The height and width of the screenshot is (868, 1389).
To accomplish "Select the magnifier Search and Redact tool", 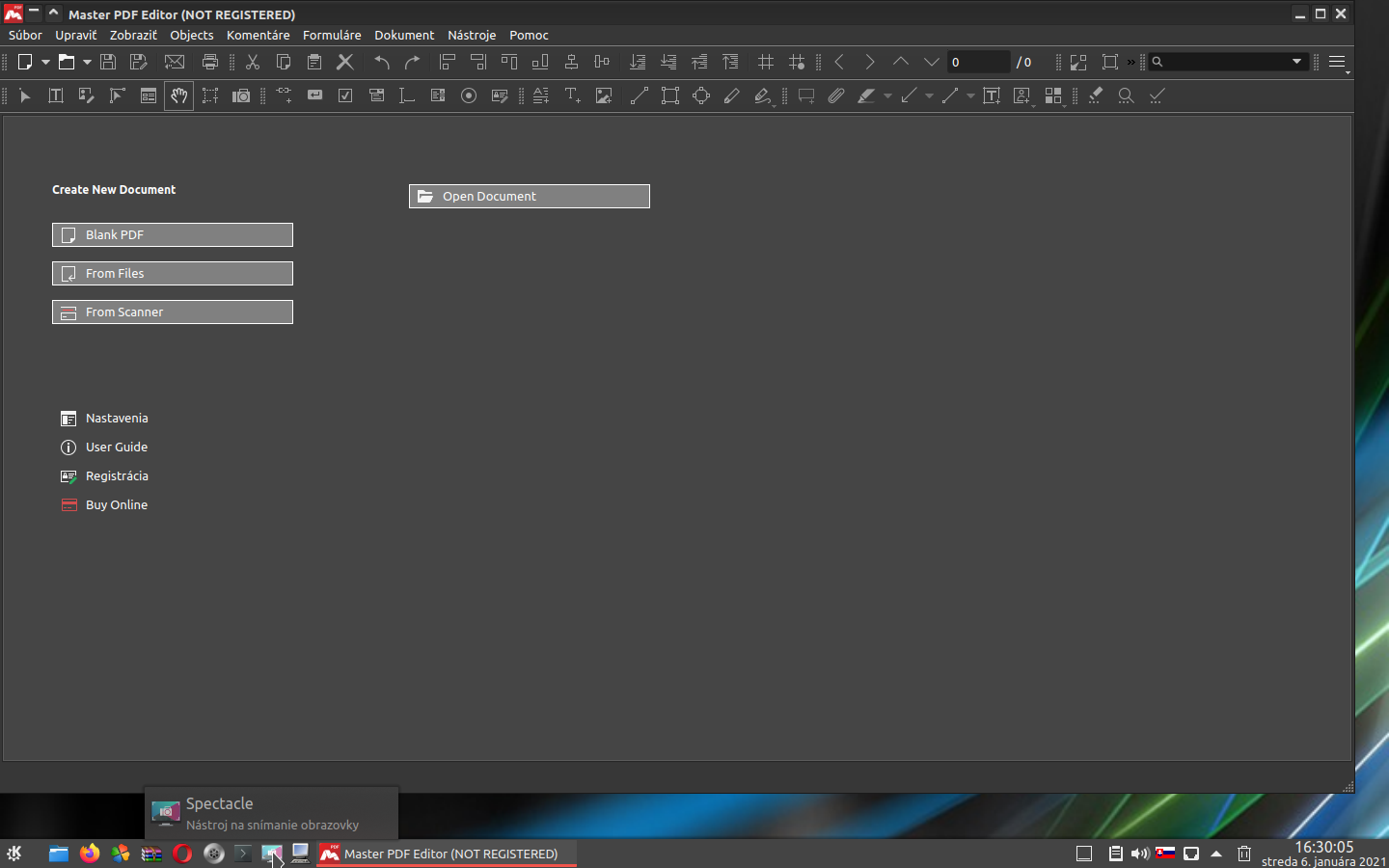I will tap(1126, 95).
